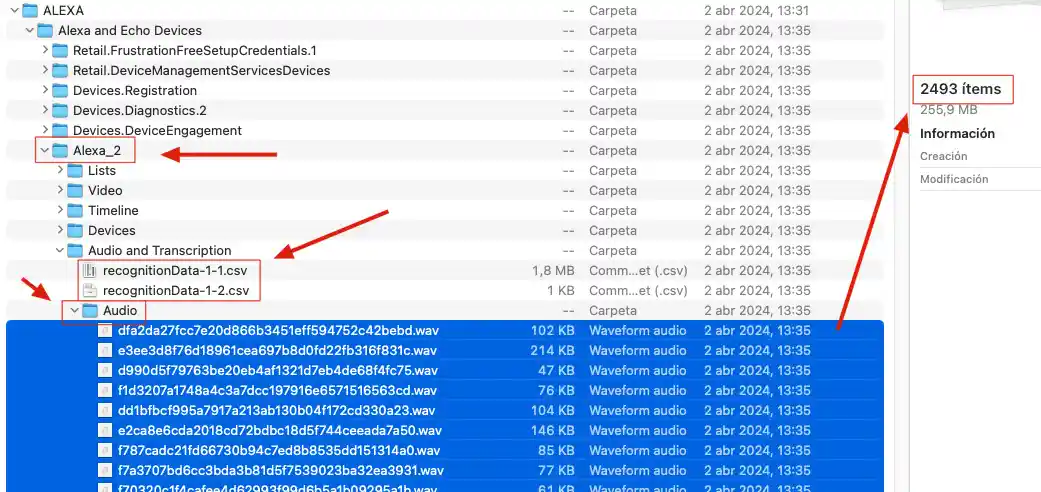Click the f787cadc21fd...wav file icon
The width and height of the screenshot is (1041, 492).
[105, 450]
